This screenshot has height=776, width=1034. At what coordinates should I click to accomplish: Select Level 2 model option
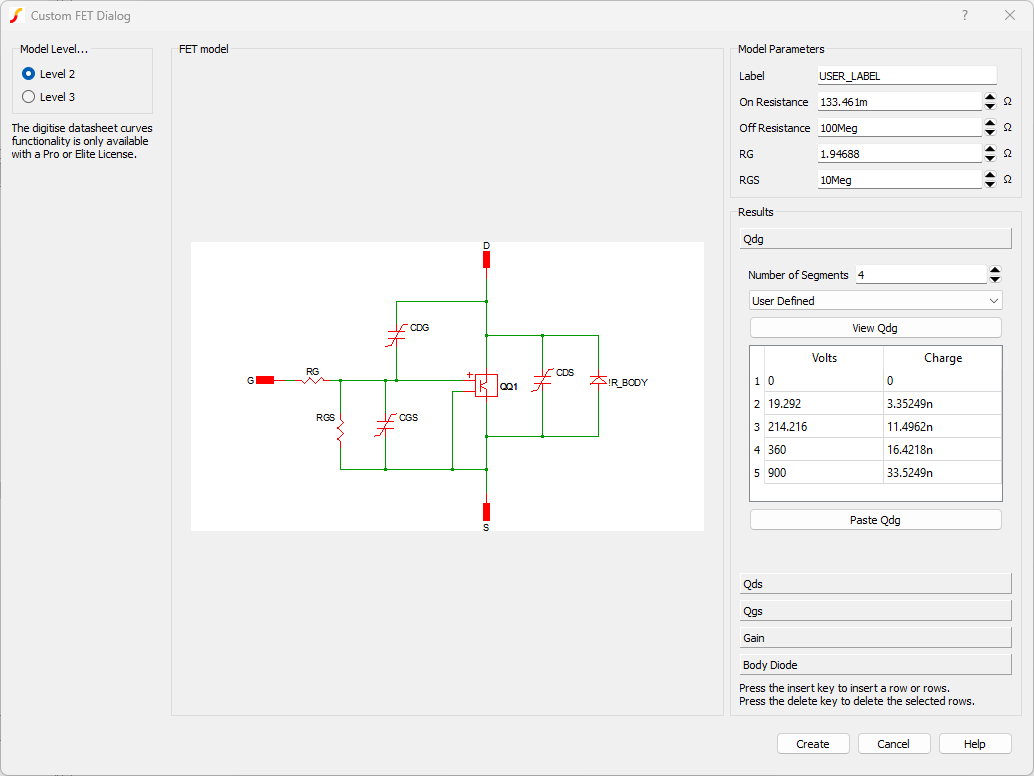[x=29, y=74]
